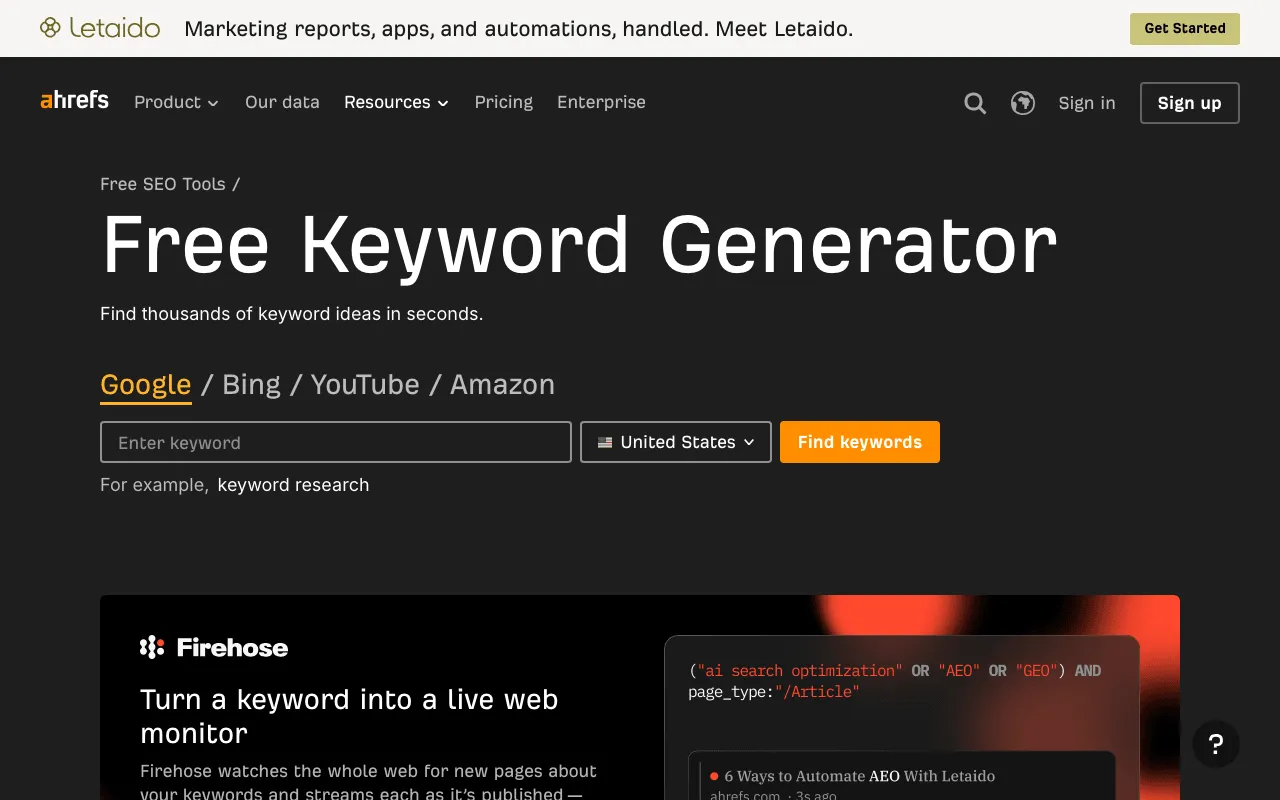The width and height of the screenshot is (1280, 800).
Task: Click the Ahrefs logo
Action: click(74, 100)
